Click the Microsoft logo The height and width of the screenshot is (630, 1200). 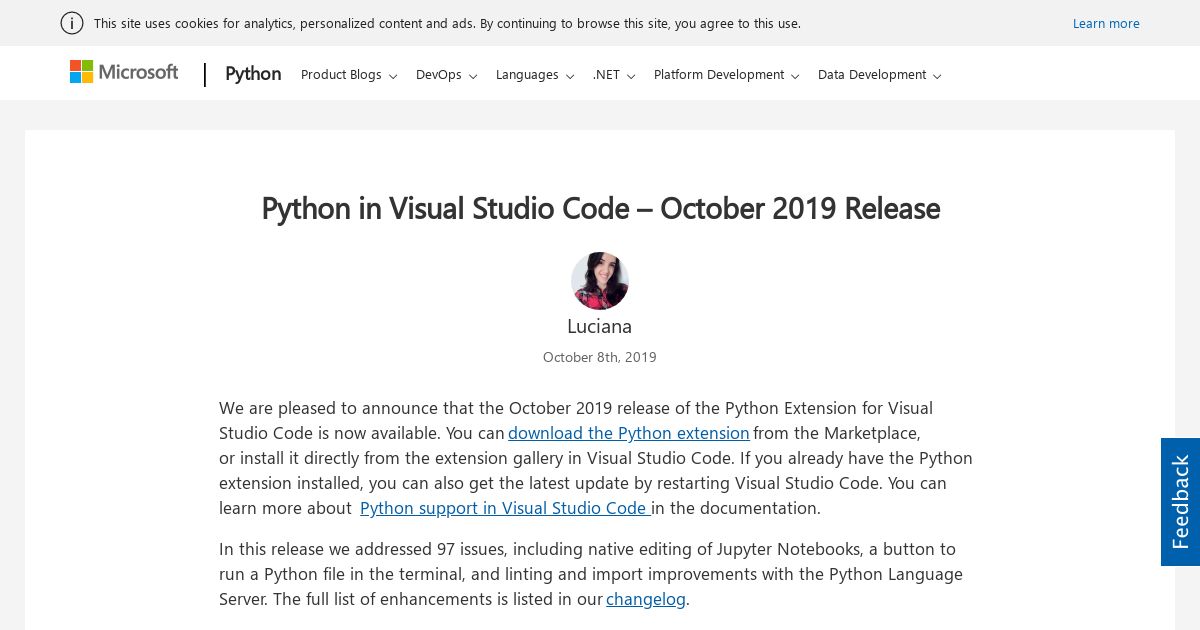[x=124, y=72]
